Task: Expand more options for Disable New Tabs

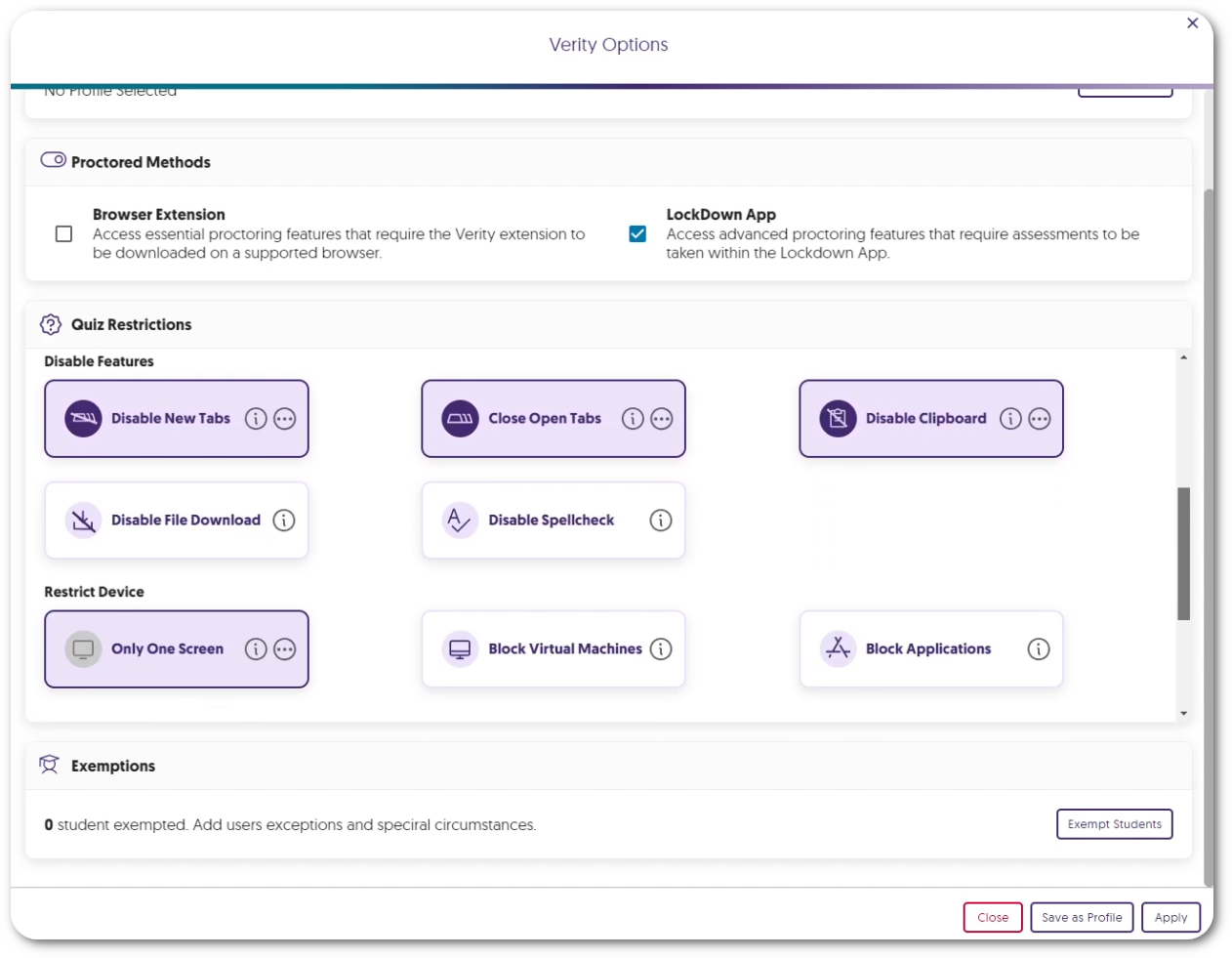Action: pyautogui.click(x=285, y=419)
